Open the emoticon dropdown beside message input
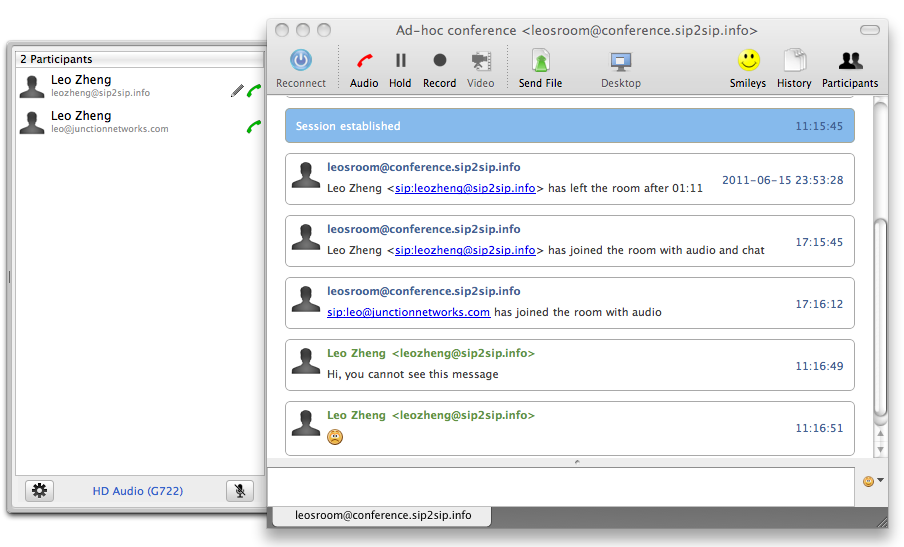904x547 pixels. point(872,481)
